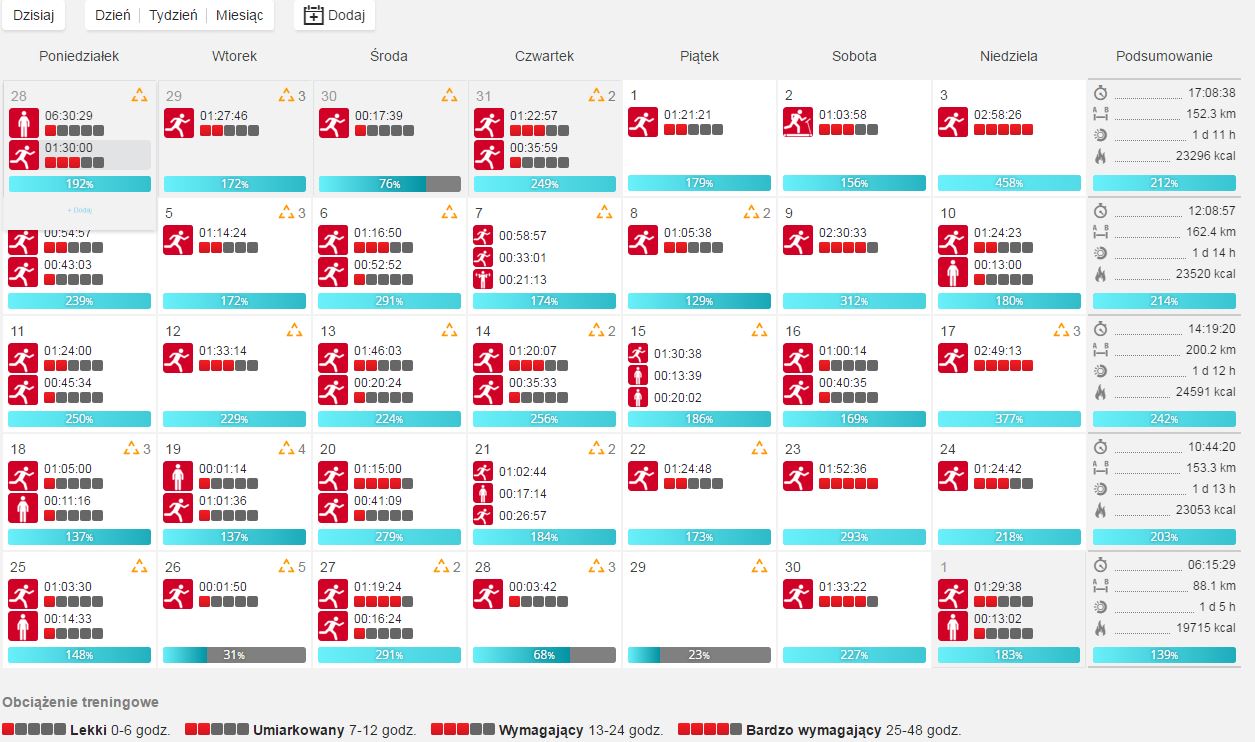
Task: Open the running icon for the 02:30:33 workout
Action: 798,240
